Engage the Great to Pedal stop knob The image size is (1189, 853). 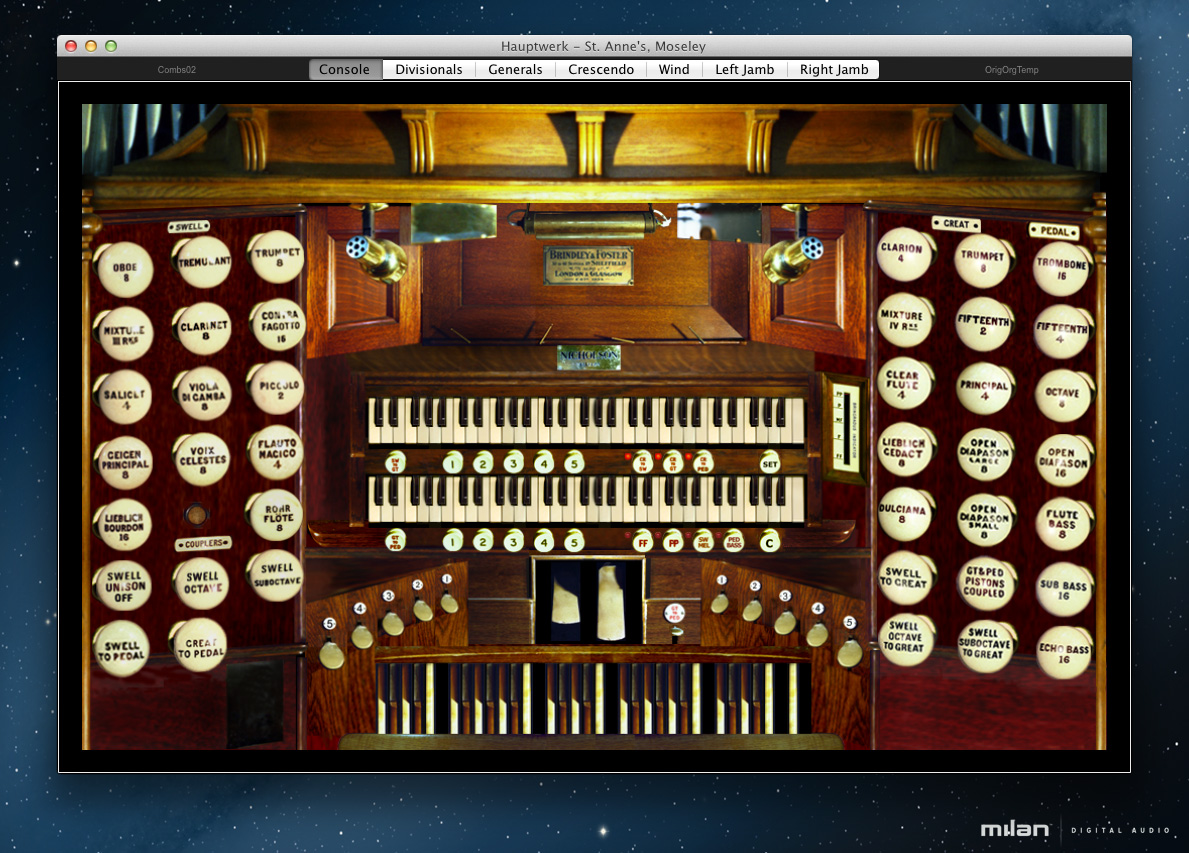coord(200,646)
